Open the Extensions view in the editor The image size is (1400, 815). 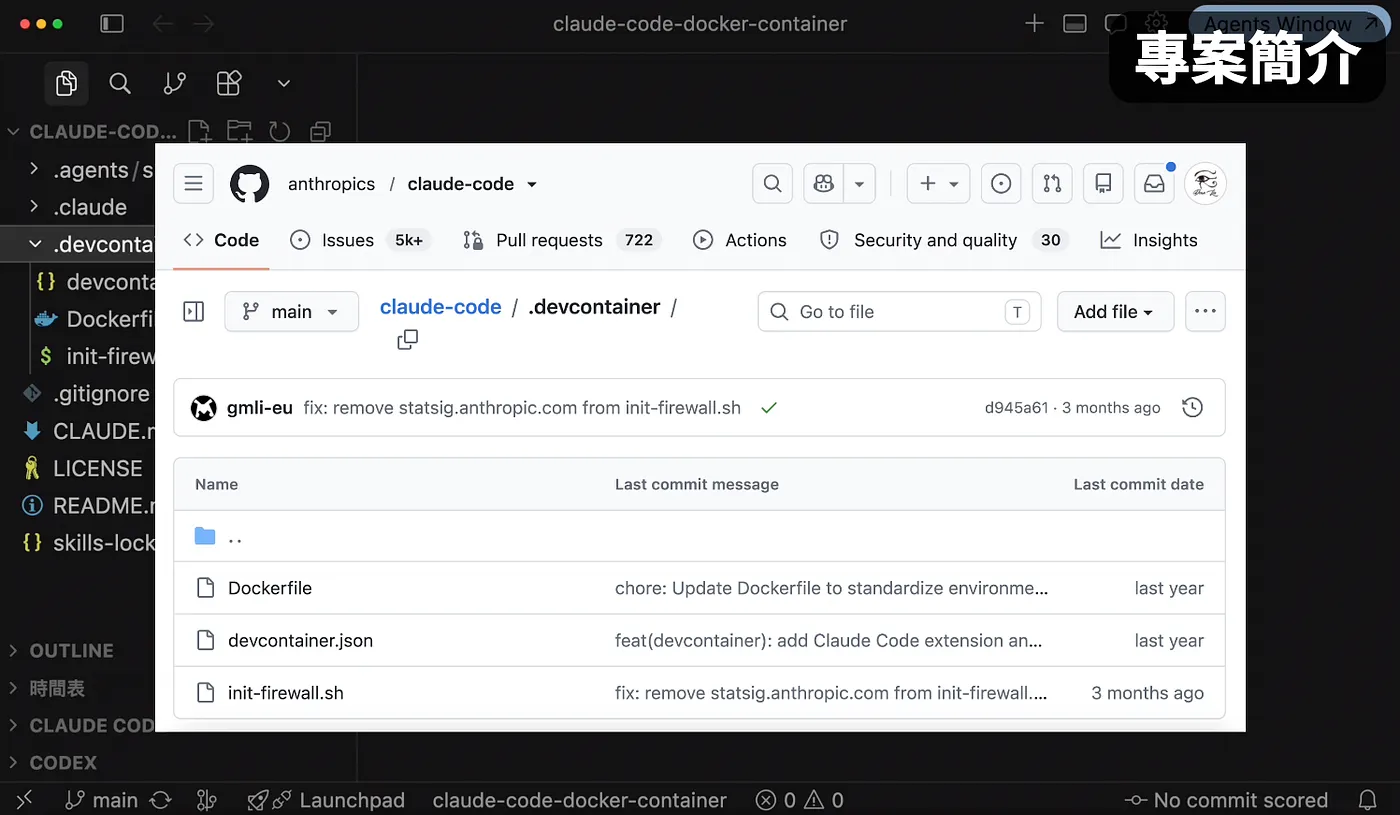(229, 83)
